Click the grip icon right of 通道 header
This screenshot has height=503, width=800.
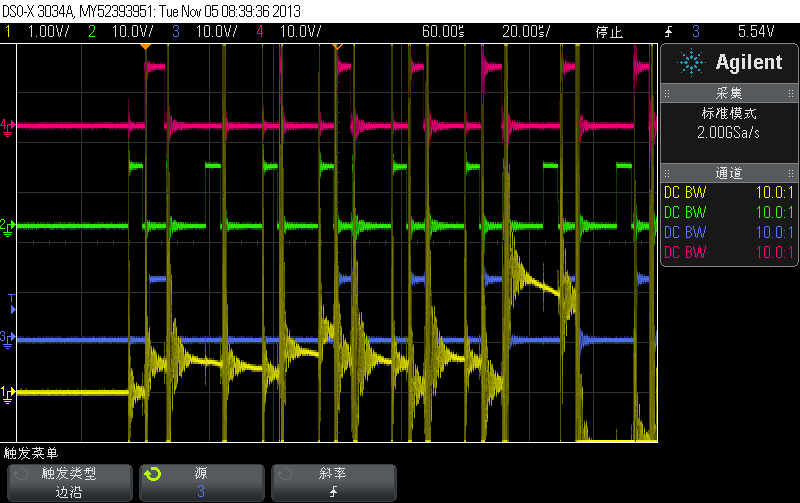[791, 173]
